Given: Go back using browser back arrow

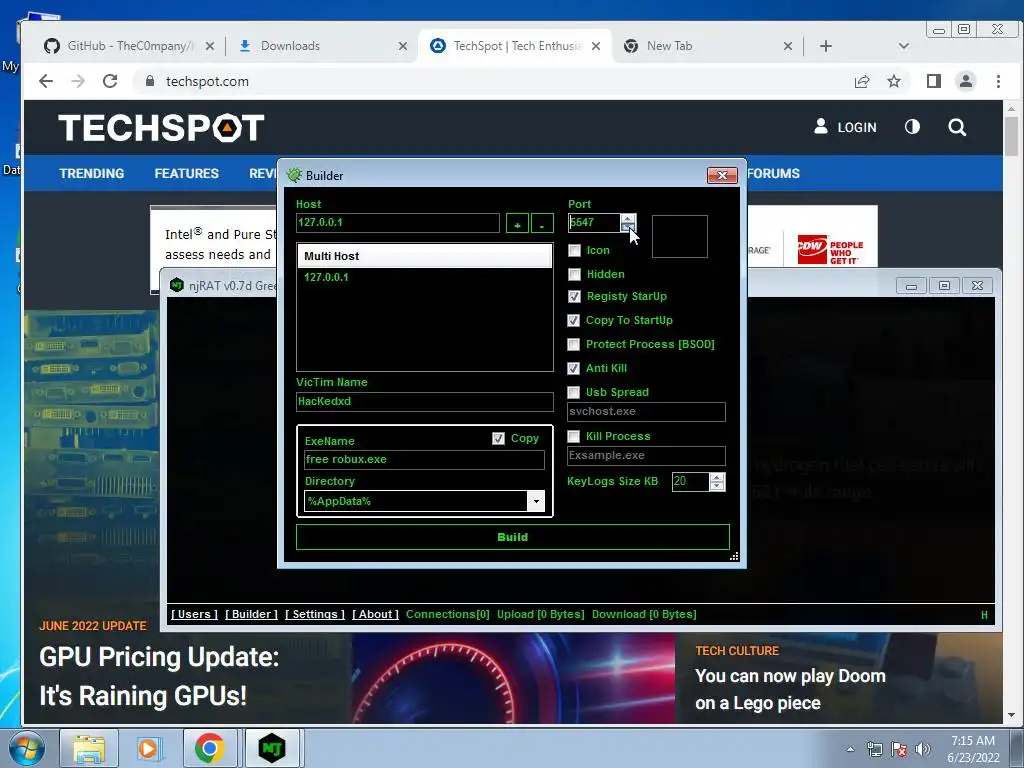Looking at the screenshot, I should (46, 81).
